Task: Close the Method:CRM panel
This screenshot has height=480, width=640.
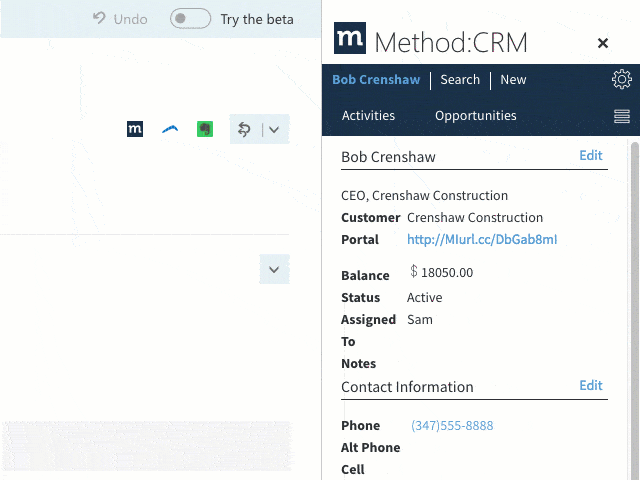Action: [x=602, y=43]
